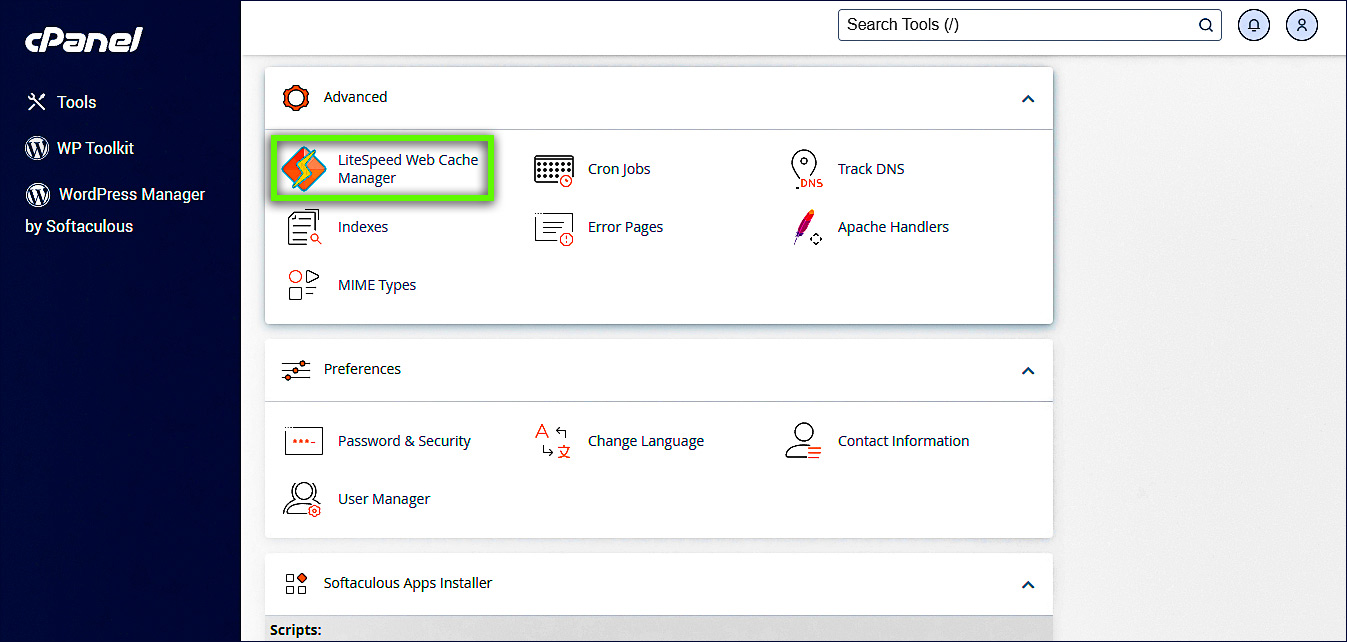Collapse the Preferences section
This screenshot has width=1347, height=642.
(1028, 370)
